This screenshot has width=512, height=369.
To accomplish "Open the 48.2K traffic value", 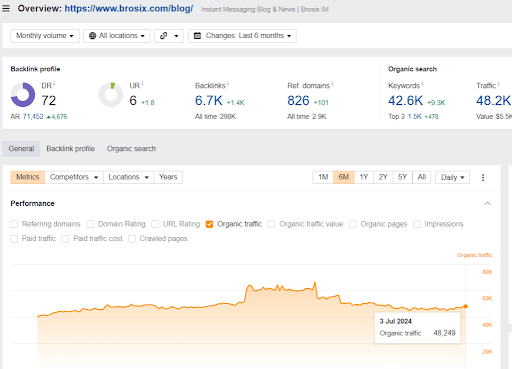I will [x=493, y=101].
